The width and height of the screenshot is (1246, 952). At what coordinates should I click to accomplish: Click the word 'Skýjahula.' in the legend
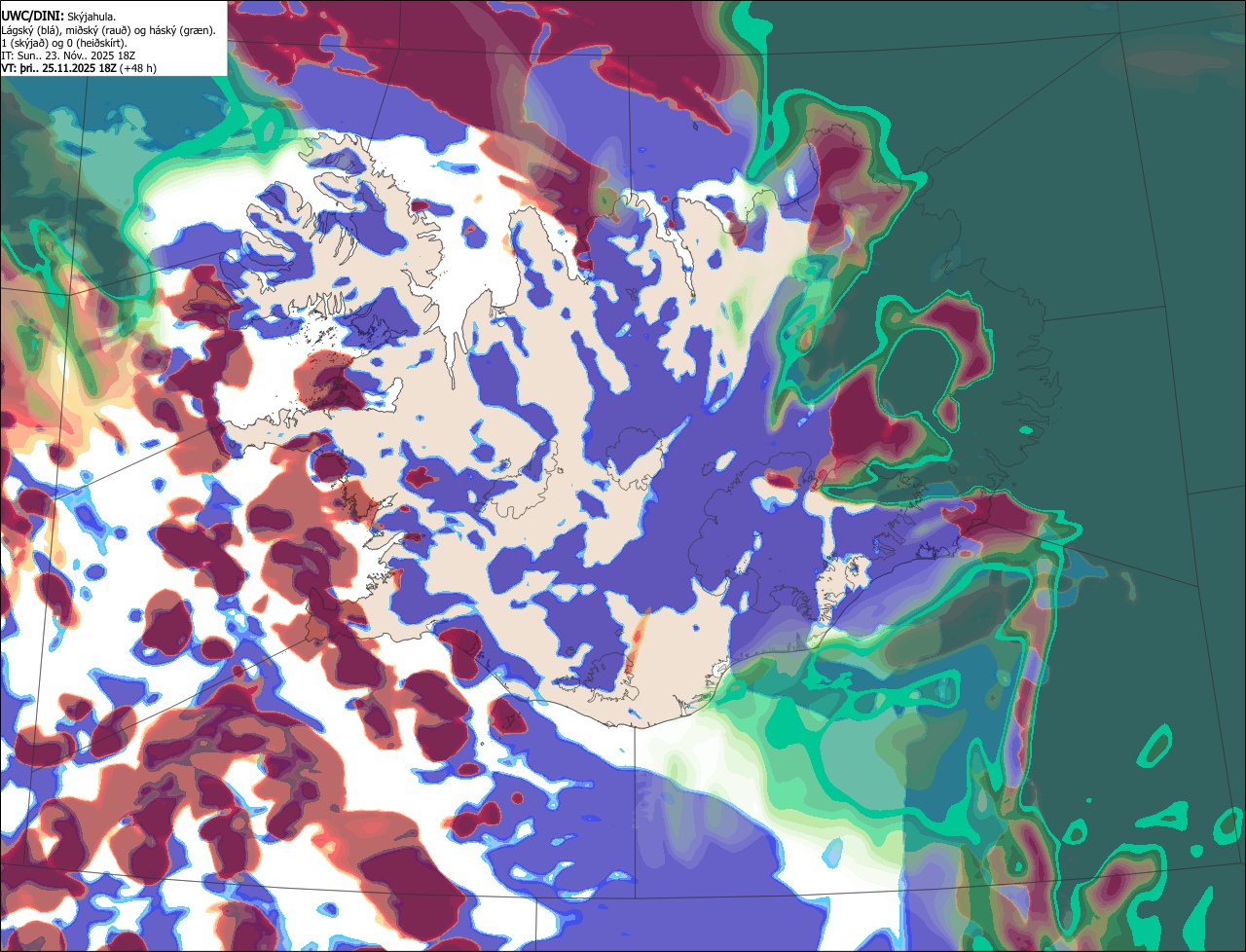(92, 18)
